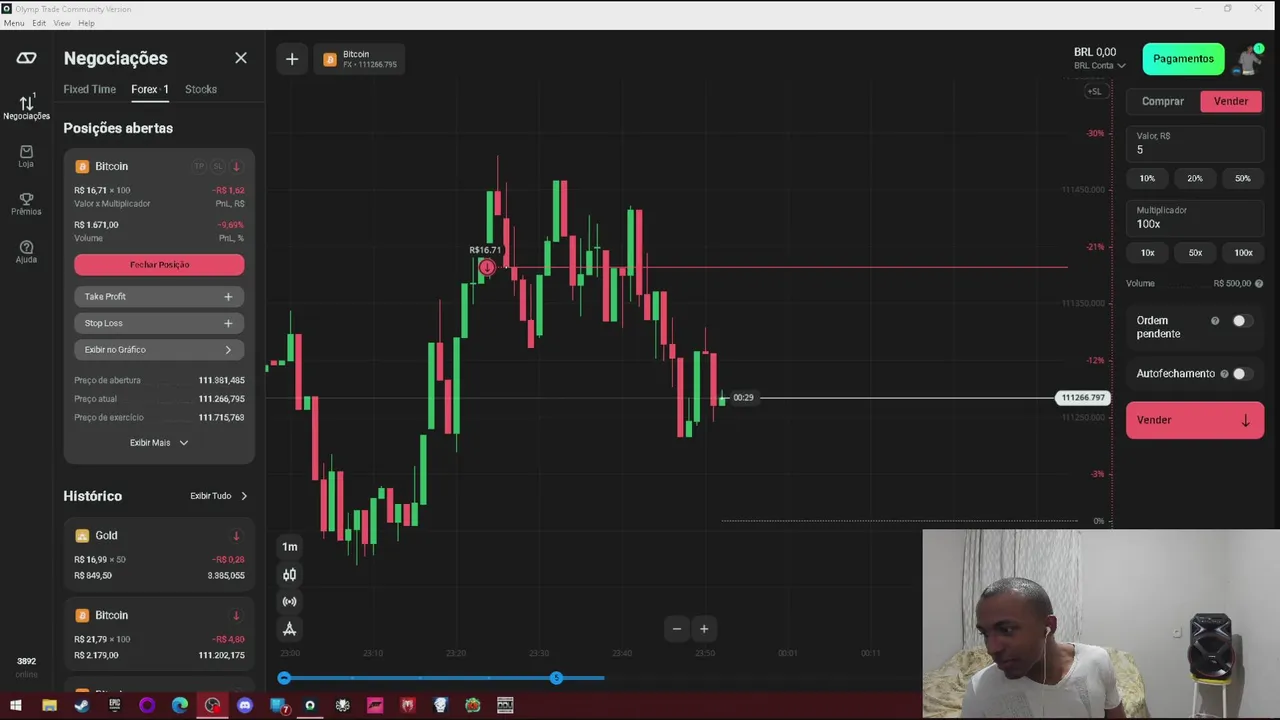This screenshot has height=720, width=1280.
Task: Open chart type candlestick icon
Action: (289, 574)
